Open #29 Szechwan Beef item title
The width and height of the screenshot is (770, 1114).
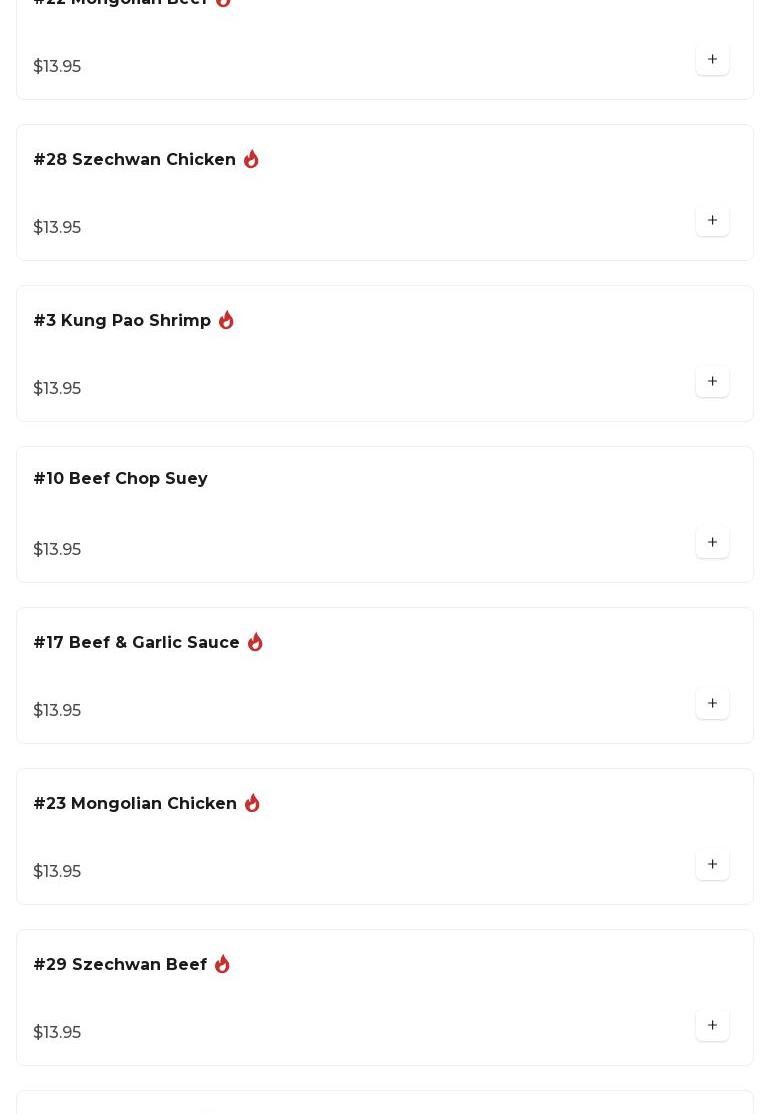(120, 965)
